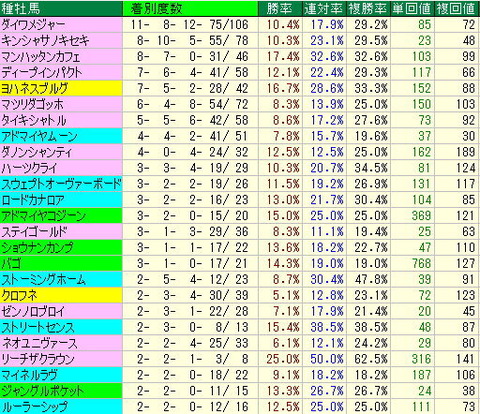The height and width of the screenshot is (414, 480).
Task: Click 単回値 111 in ルーラーシップ row
Action: [421, 407]
